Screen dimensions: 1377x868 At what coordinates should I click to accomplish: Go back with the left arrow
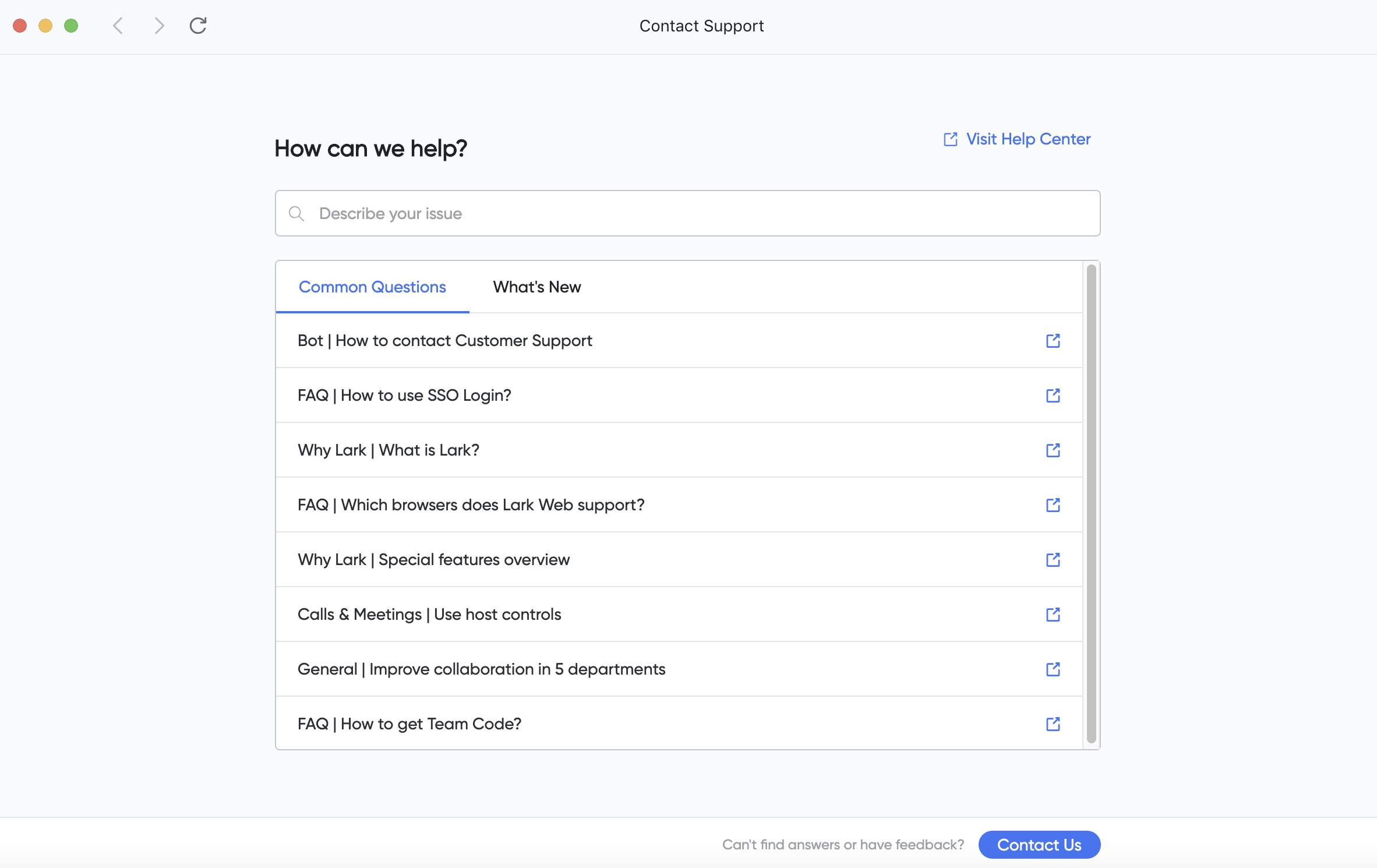click(118, 26)
